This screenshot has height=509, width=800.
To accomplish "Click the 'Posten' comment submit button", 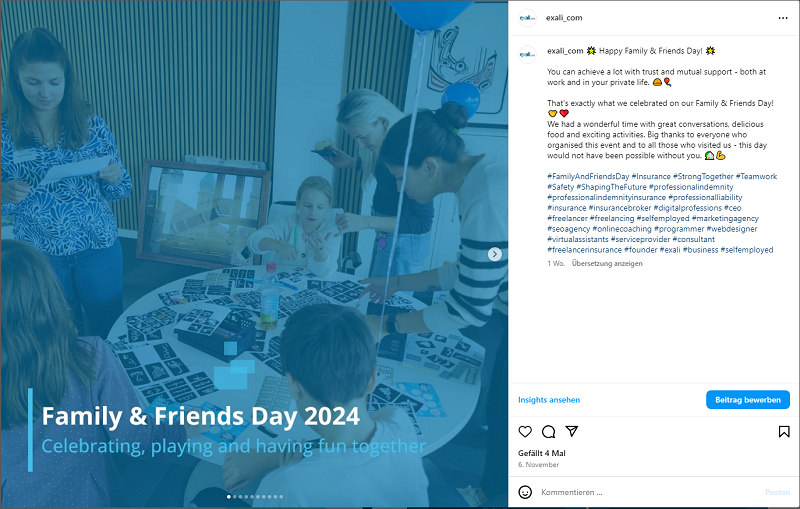I will (x=777, y=492).
